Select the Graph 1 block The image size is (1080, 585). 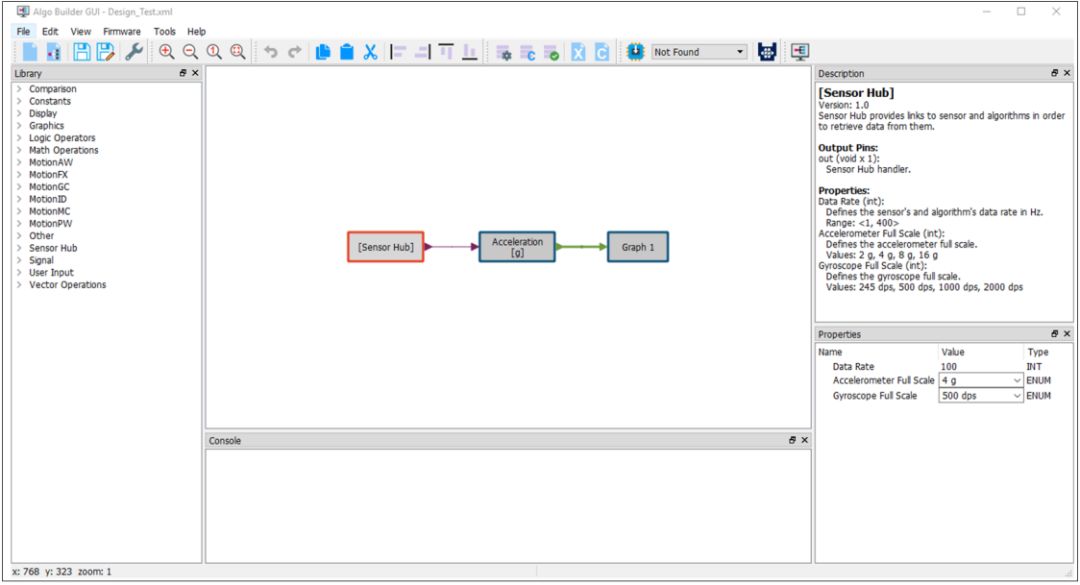point(638,247)
